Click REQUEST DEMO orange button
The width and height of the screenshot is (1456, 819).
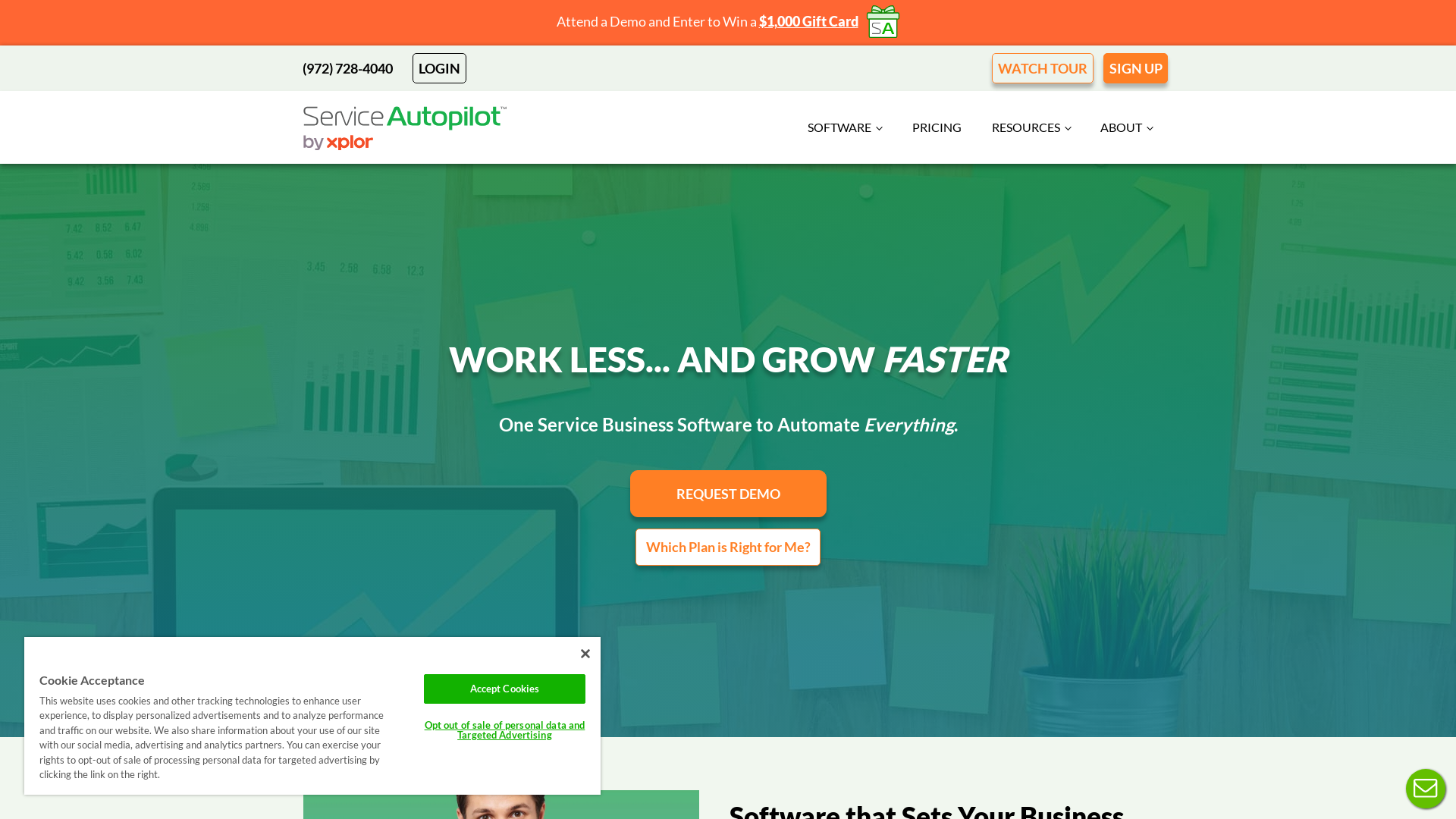click(x=727, y=493)
